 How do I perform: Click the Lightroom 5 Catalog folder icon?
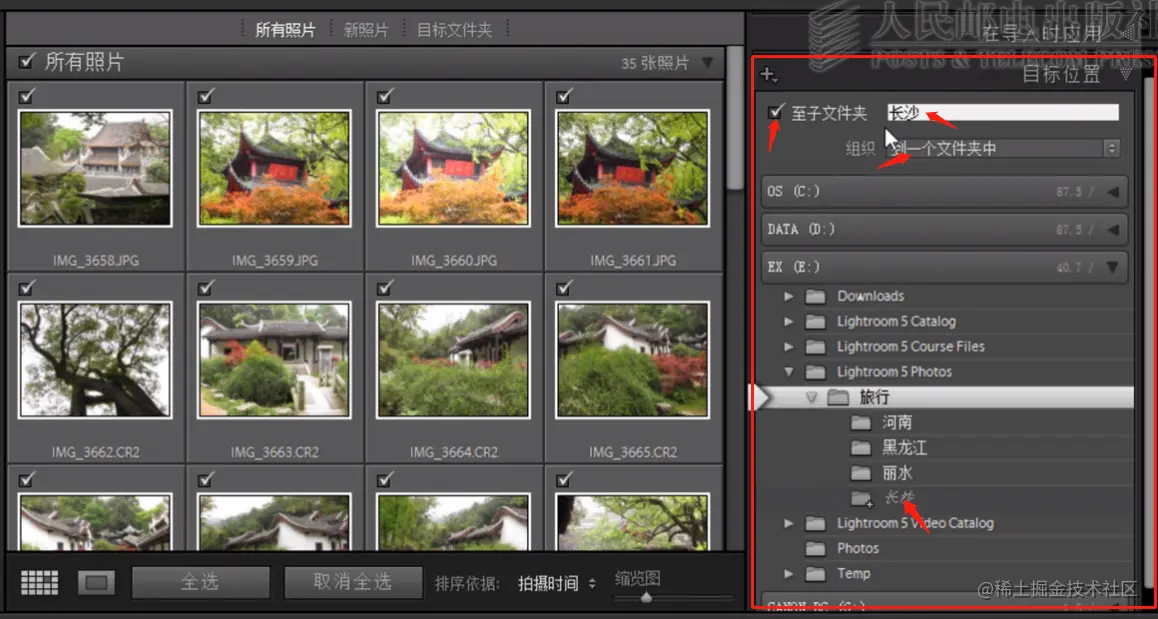point(815,321)
